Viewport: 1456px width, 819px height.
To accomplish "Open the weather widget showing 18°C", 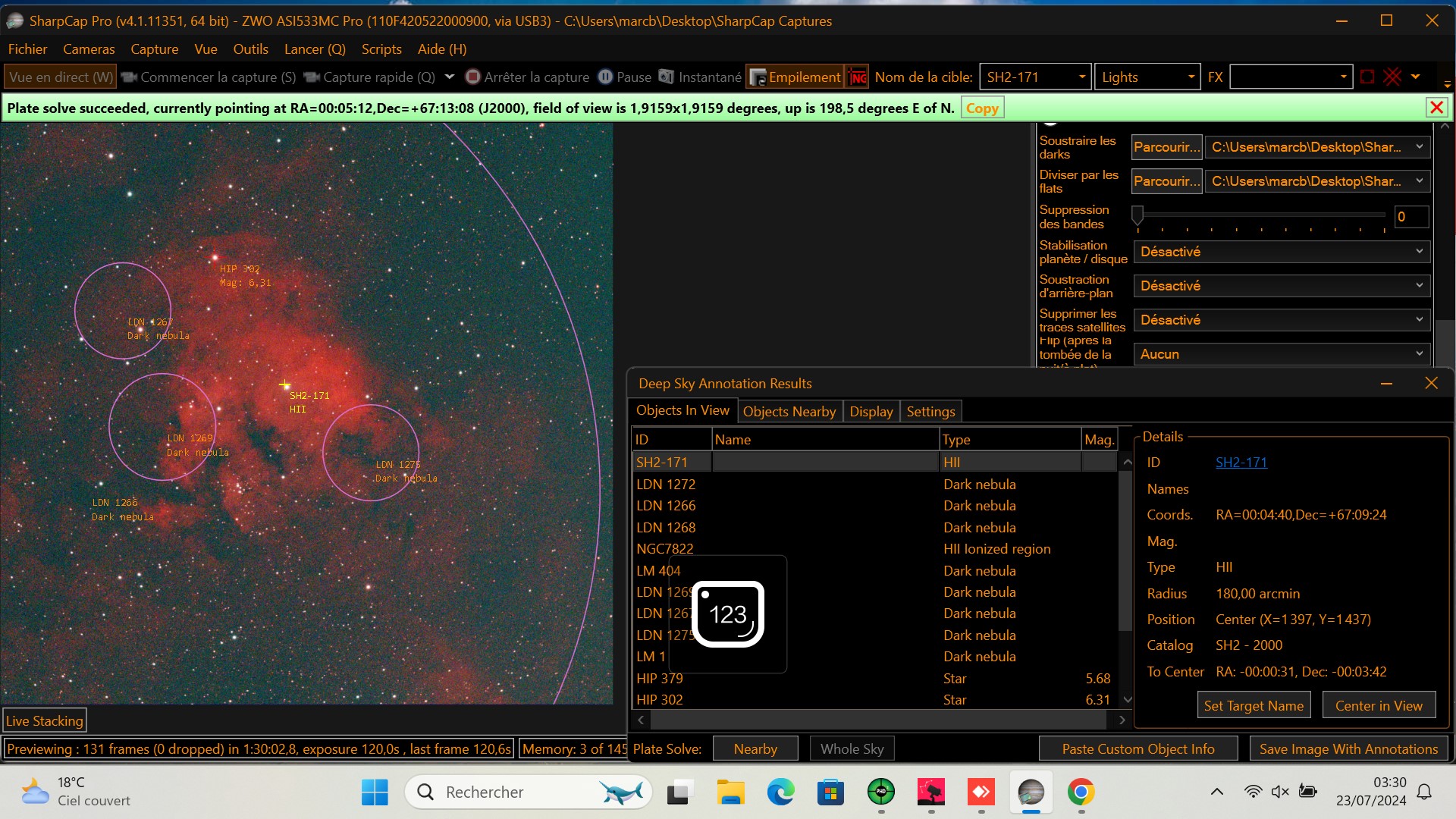I will coord(76,792).
